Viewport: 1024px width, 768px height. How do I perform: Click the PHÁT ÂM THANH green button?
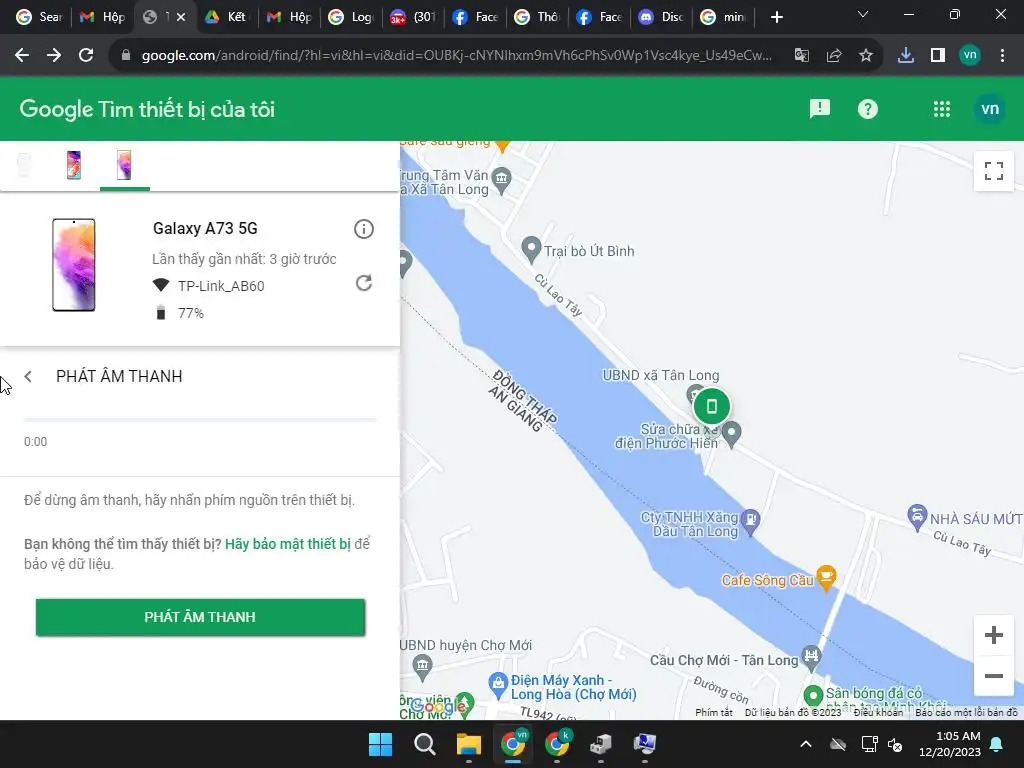point(200,617)
